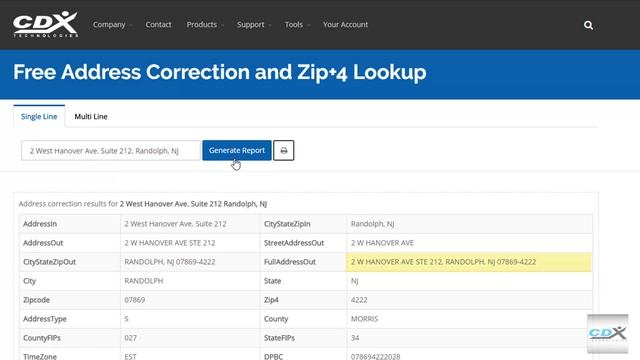
Task: Click the Address correction results heading text
Action: (143, 204)
